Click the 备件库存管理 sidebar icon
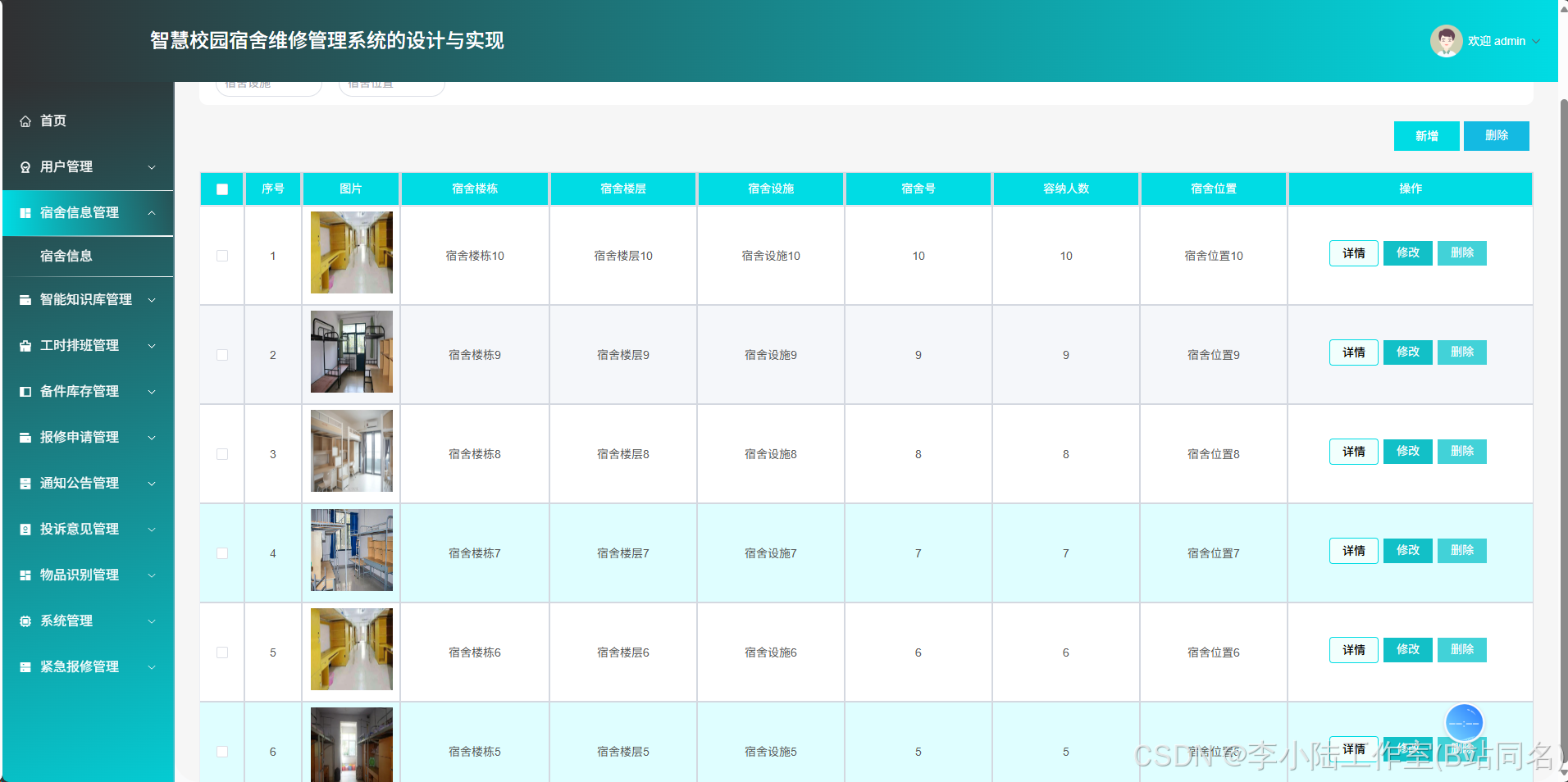Viewport: 1568px width, 782px height. pyautogui.click(x=25, y=392)
